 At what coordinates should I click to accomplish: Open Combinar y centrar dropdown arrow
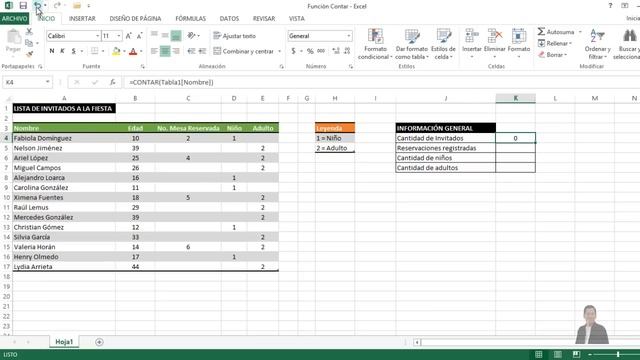pos(280,51)
